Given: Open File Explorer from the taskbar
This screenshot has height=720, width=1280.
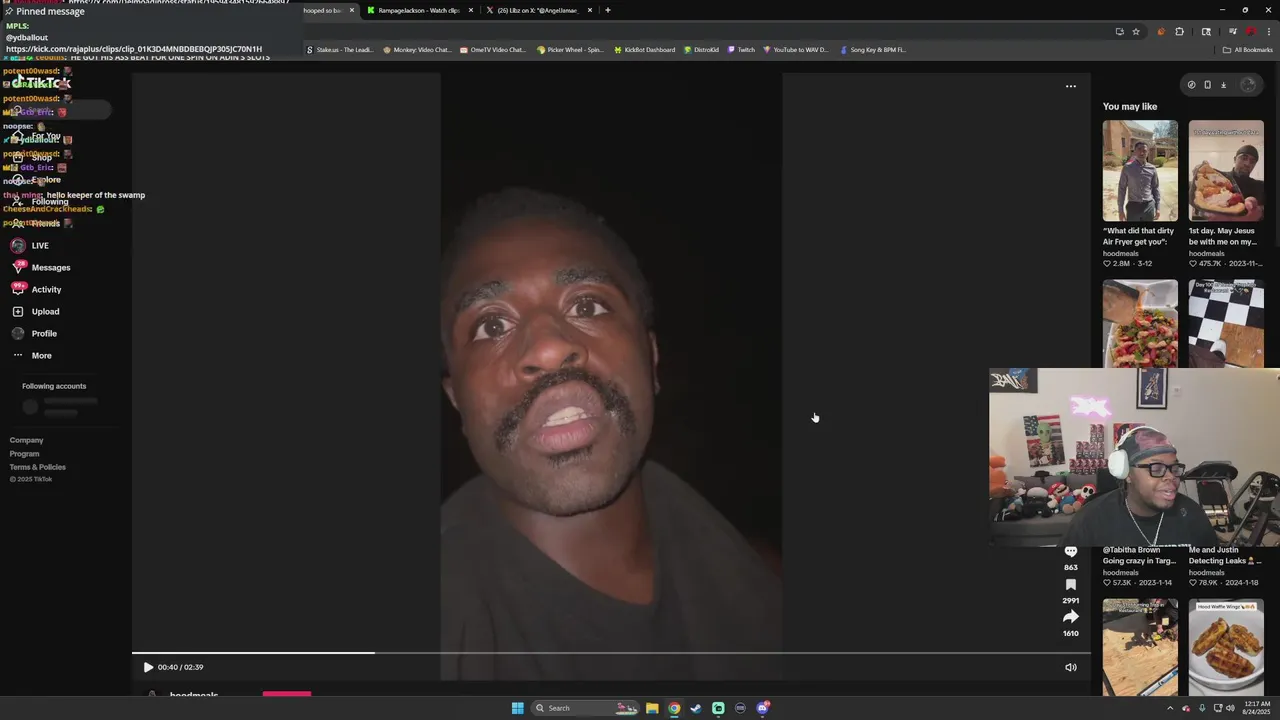Looking at the screenshot, I should click(652, 708).
